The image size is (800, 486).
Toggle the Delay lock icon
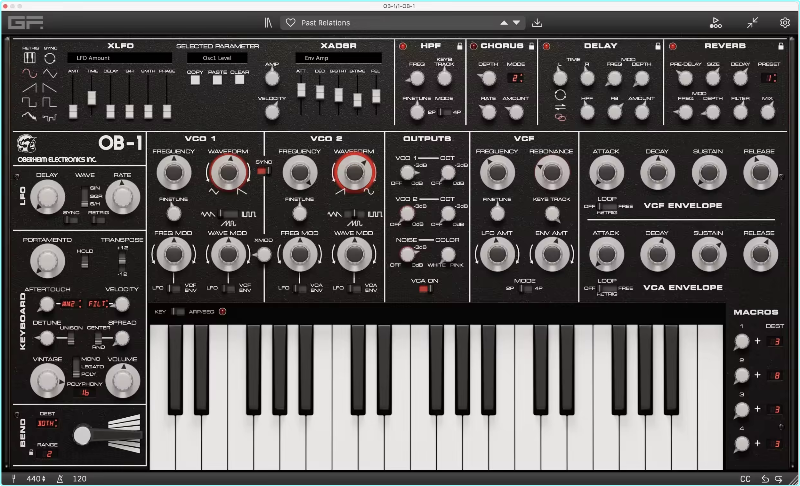(x=658, y=46)
